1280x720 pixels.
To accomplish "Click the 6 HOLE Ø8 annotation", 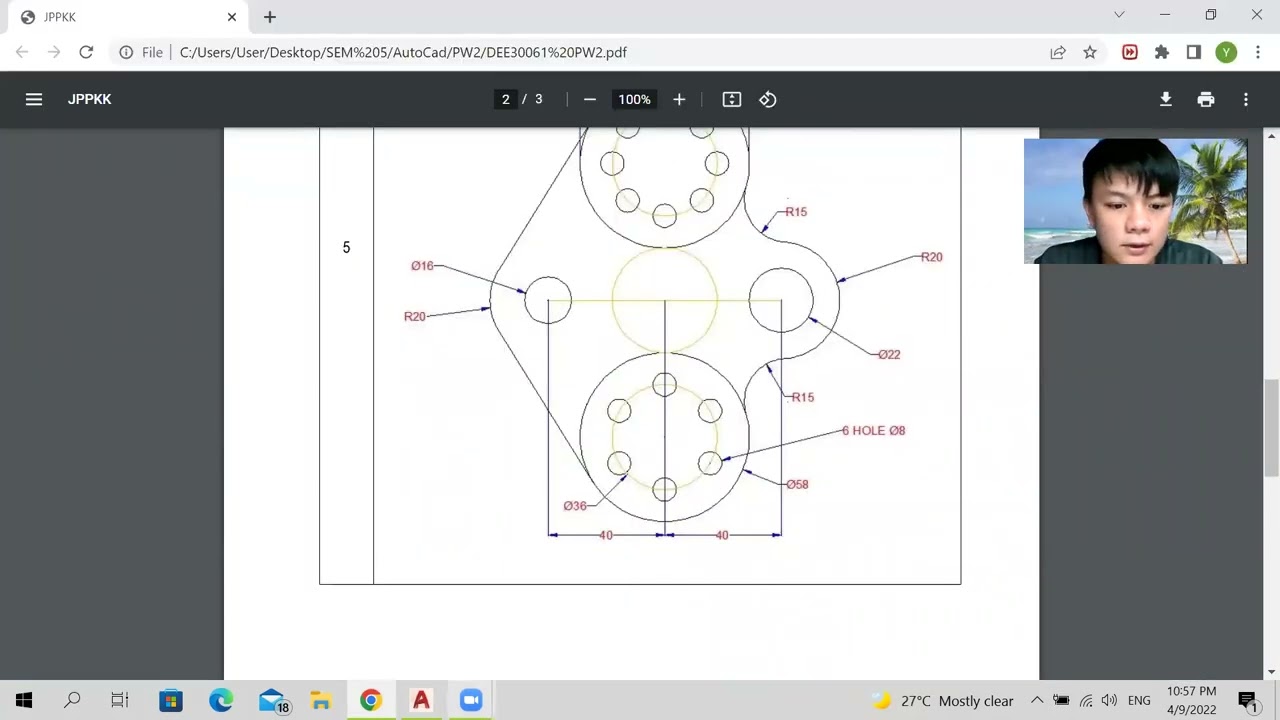I will point(873,430).
